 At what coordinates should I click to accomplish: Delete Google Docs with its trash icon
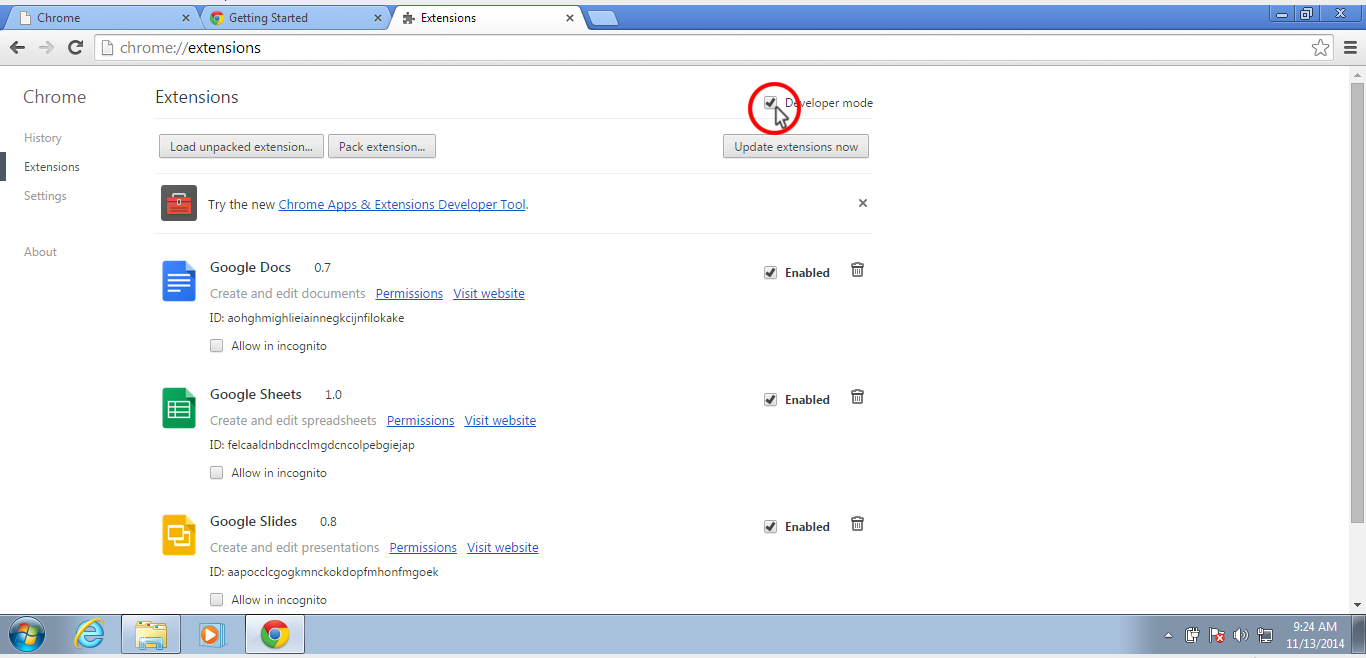(857, 270)
